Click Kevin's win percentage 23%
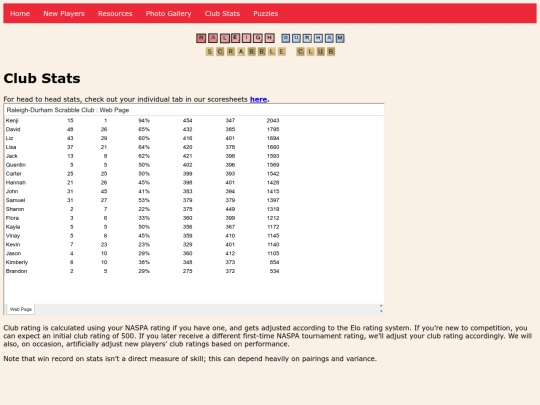 pos(144,245)
